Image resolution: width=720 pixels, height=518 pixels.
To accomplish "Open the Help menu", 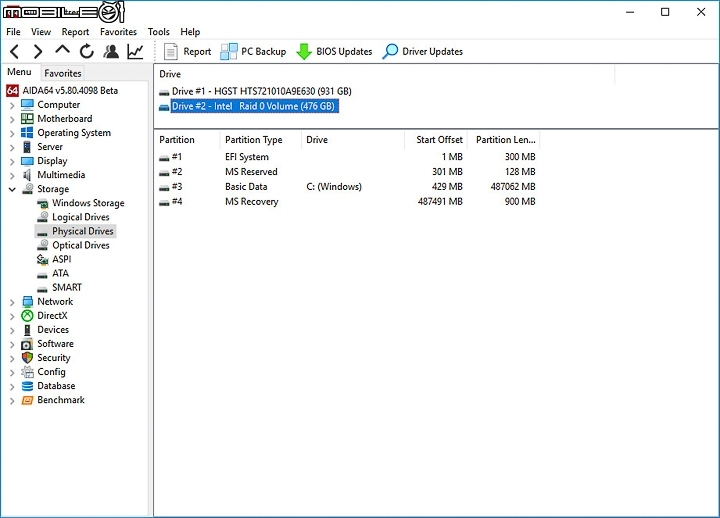I will tap(190, 32).
